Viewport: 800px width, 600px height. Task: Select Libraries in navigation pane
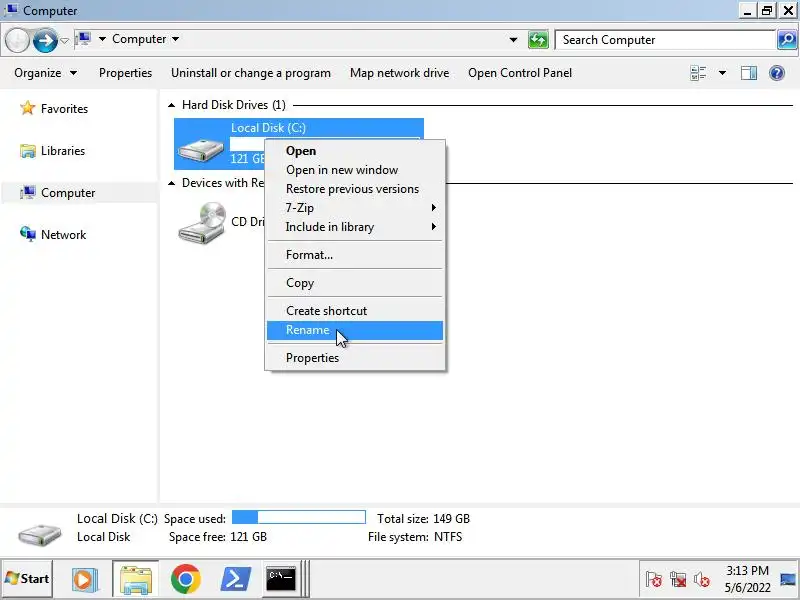(x=53, y=151)
